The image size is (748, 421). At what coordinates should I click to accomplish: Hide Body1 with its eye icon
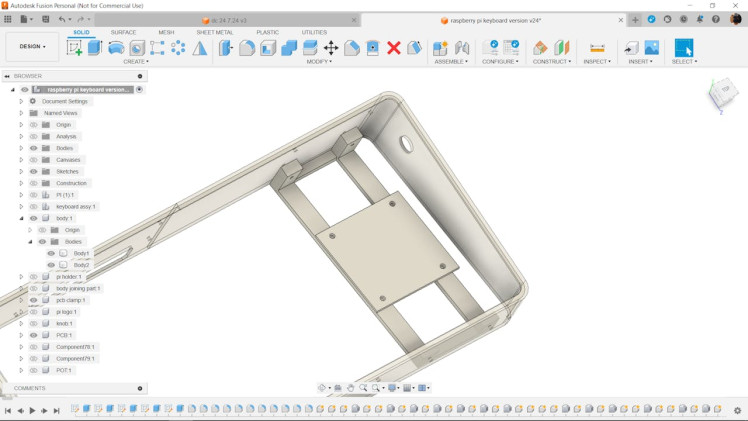51,253
